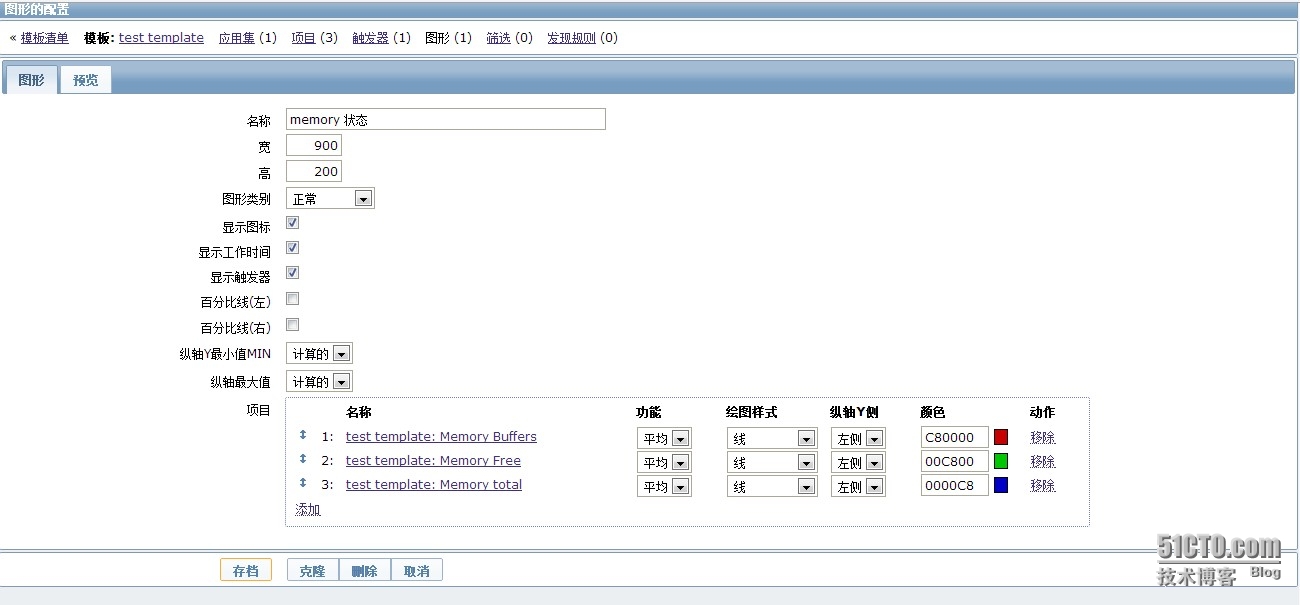The width and height of the screenshot is (1300, 605).
Task: Toggle the 显示工作时间 checkbox
Action: (x=293, y=247)
